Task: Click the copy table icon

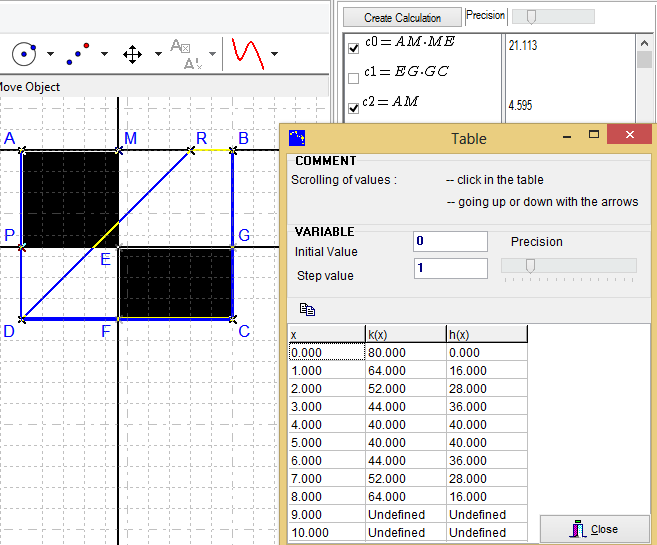Action: (x=307, y=309)
